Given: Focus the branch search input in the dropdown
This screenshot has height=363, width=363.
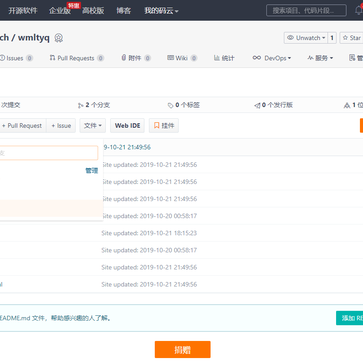Looking at the screenshot, I should [x=49, y=153].
